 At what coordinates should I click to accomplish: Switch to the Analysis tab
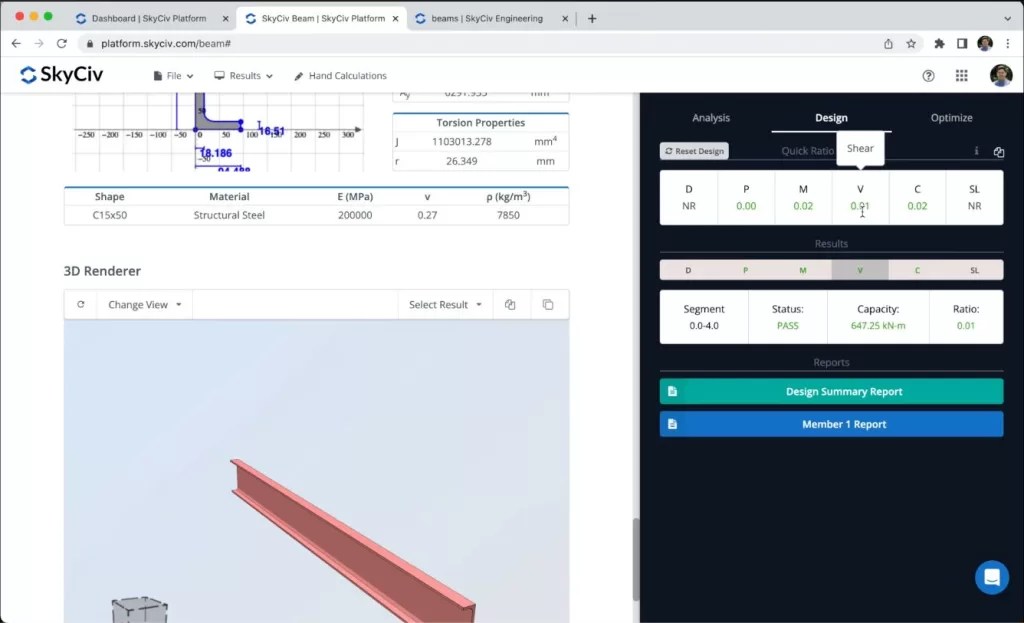711,118
